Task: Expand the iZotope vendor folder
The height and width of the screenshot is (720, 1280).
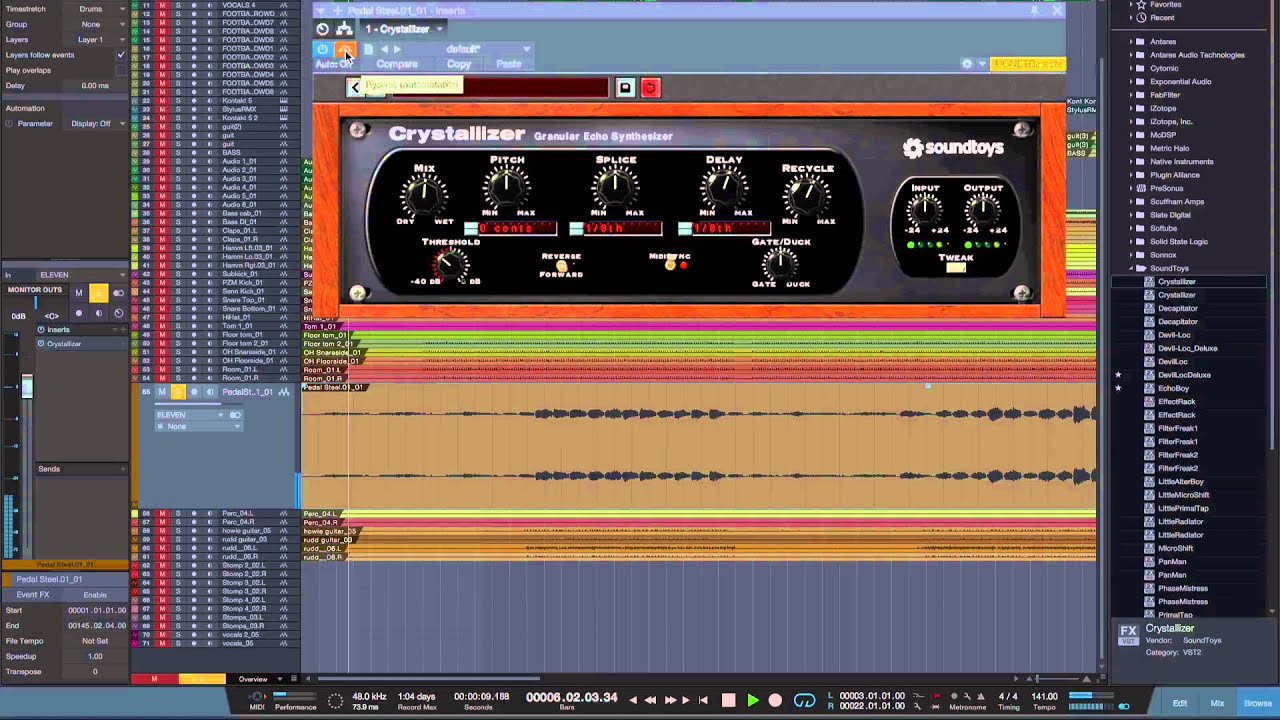Action: pos(1131,108)
